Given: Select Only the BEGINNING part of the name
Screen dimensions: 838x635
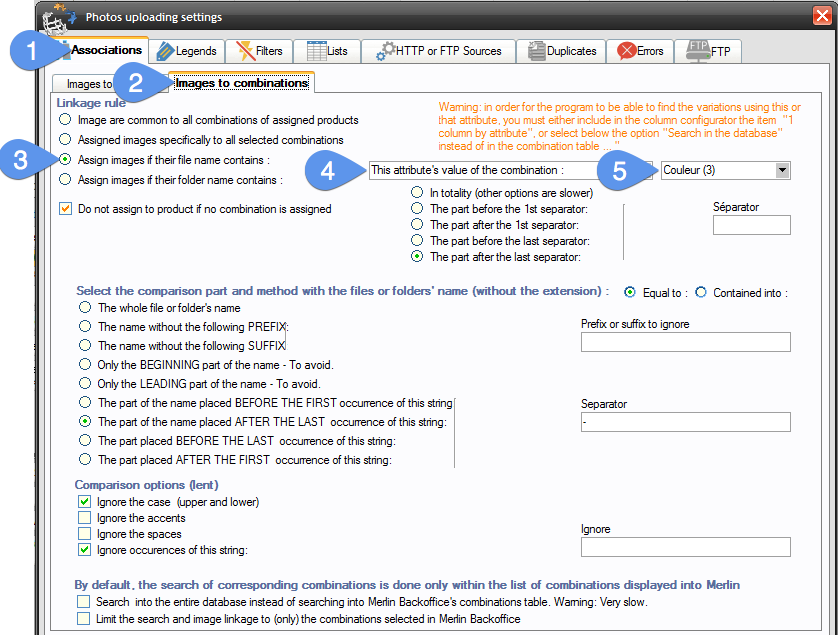Looking at the screenshot, I should [85, 364].
